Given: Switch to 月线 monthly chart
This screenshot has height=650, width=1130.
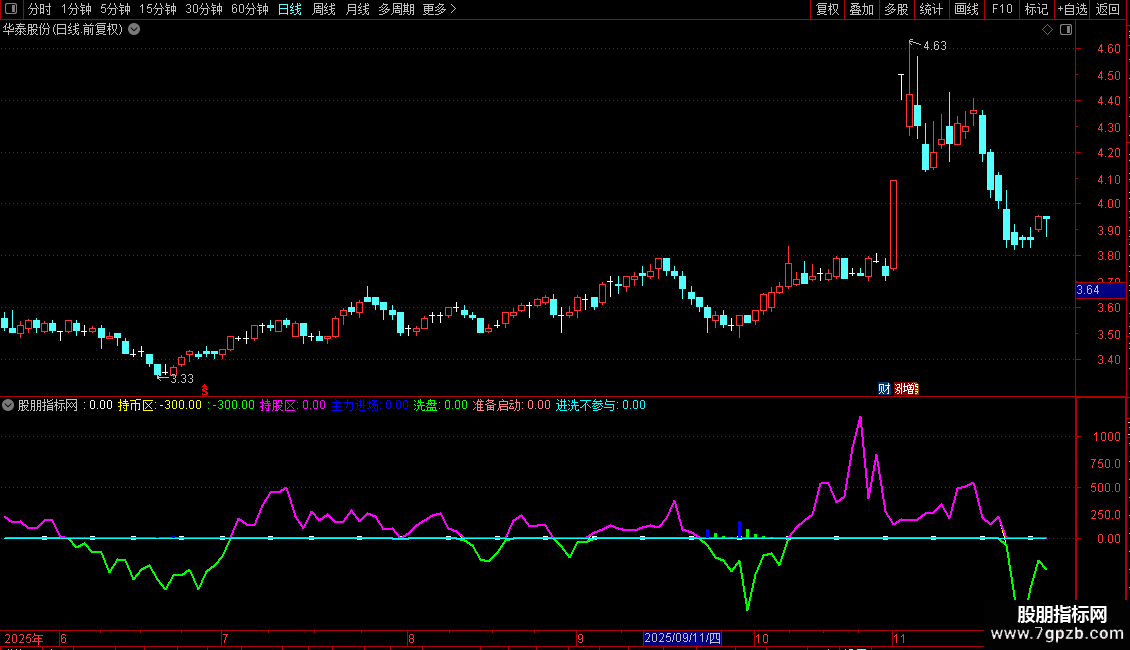Looking at the screenshot, I should coord(357,9).
